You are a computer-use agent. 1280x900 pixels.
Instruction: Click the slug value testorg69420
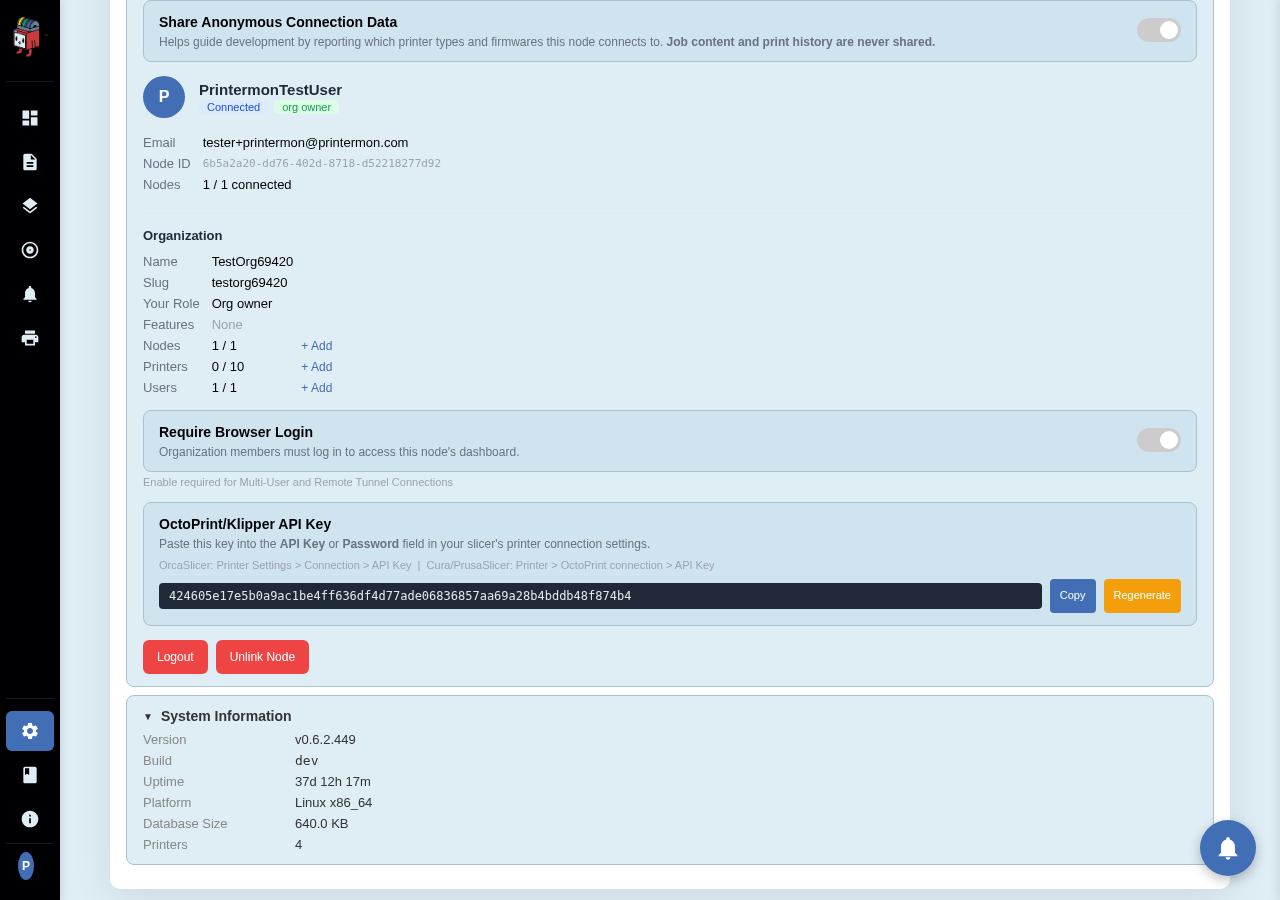click(x=250, y=283)
